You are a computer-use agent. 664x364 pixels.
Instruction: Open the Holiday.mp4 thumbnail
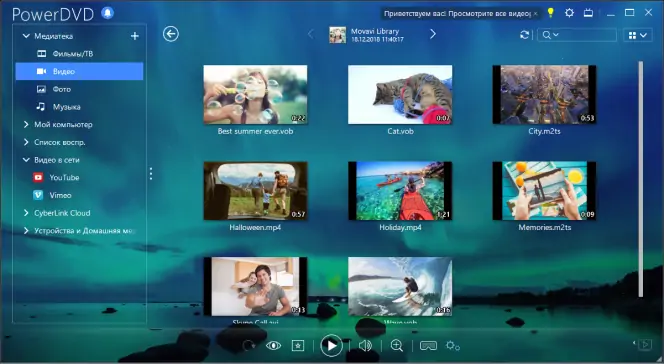(x=400, y=190)
